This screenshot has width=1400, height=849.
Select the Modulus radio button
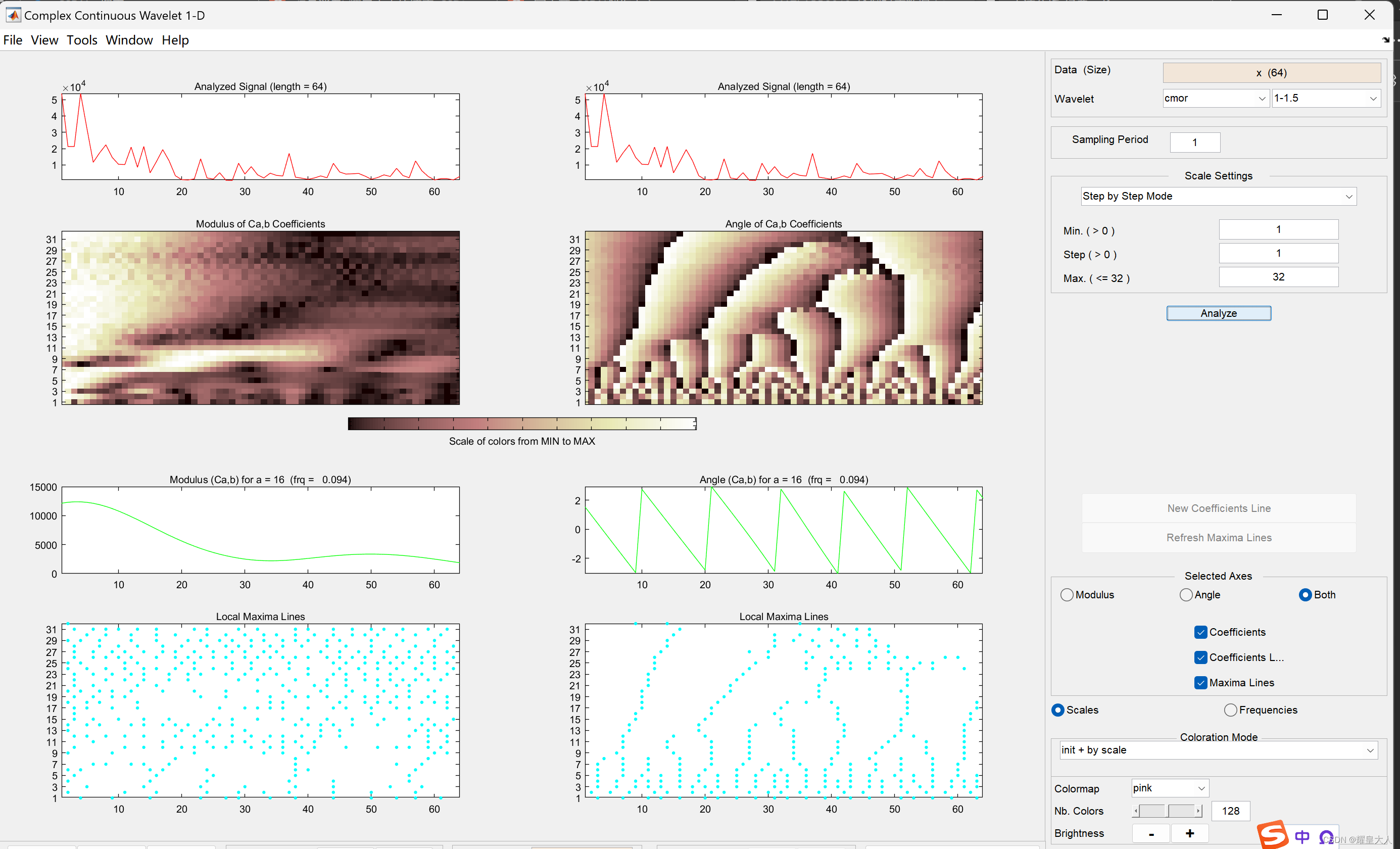point(1067,595)
